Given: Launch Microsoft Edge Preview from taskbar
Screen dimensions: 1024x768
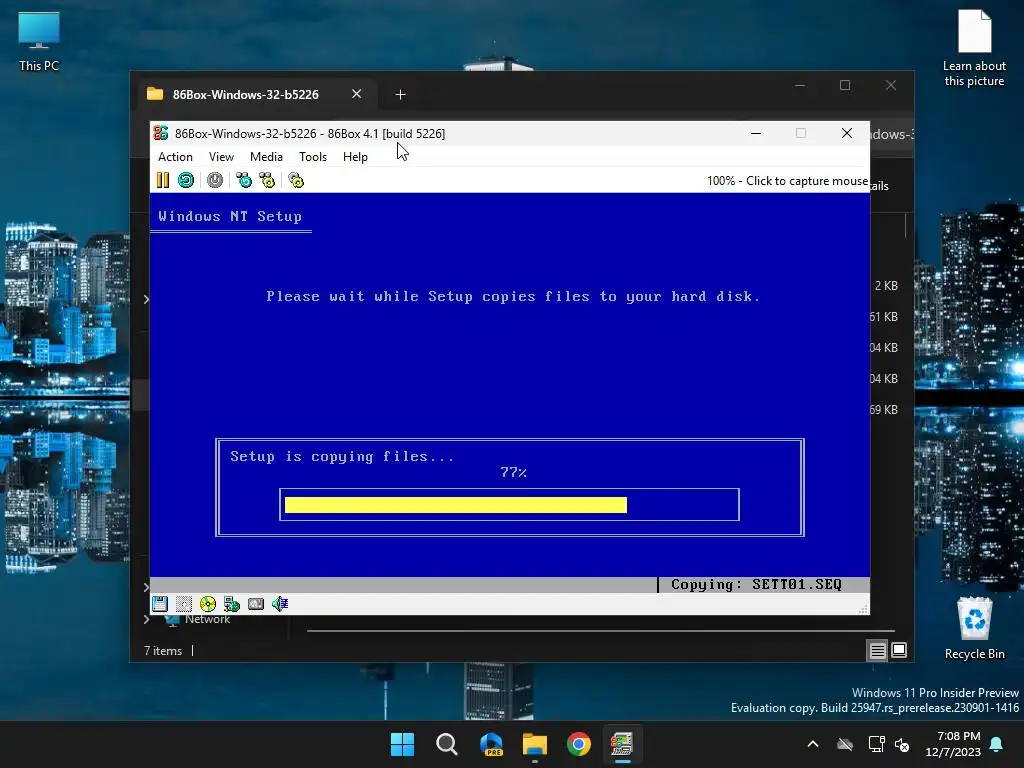Looking at the screenshot, I should coord(491,744).
